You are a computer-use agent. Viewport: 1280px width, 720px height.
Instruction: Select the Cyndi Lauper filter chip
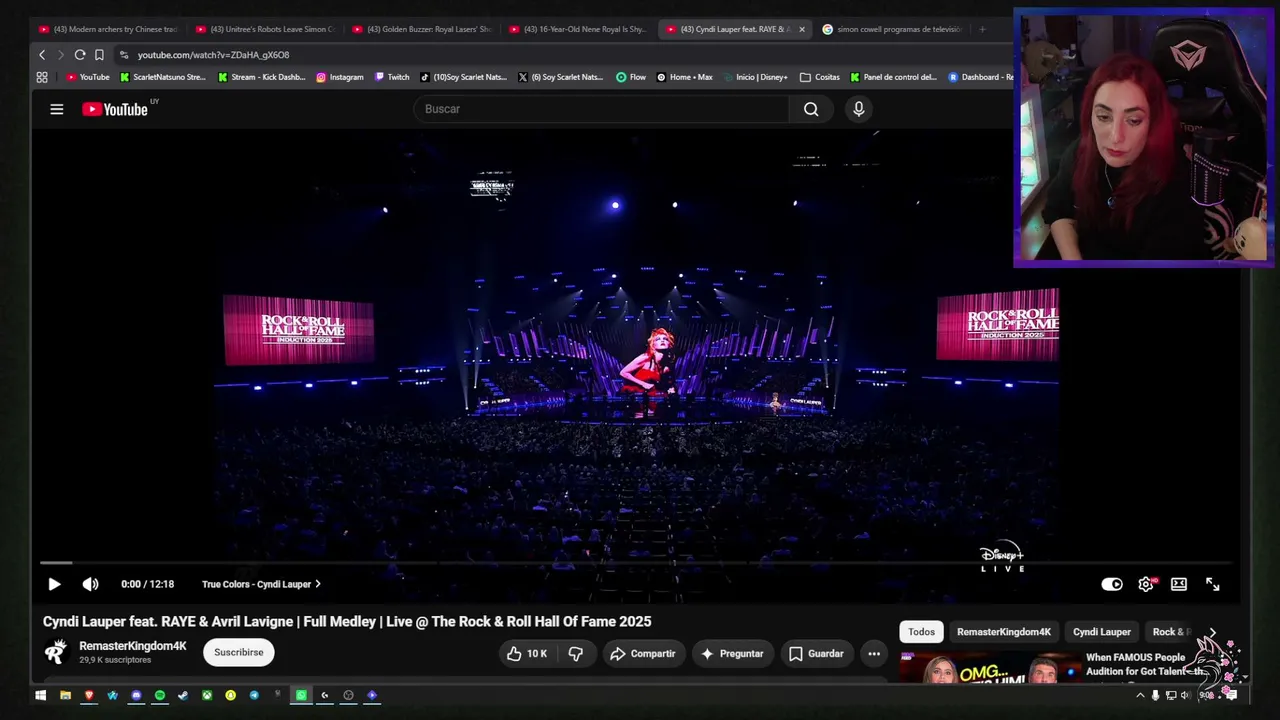(x=1102, y=632)
